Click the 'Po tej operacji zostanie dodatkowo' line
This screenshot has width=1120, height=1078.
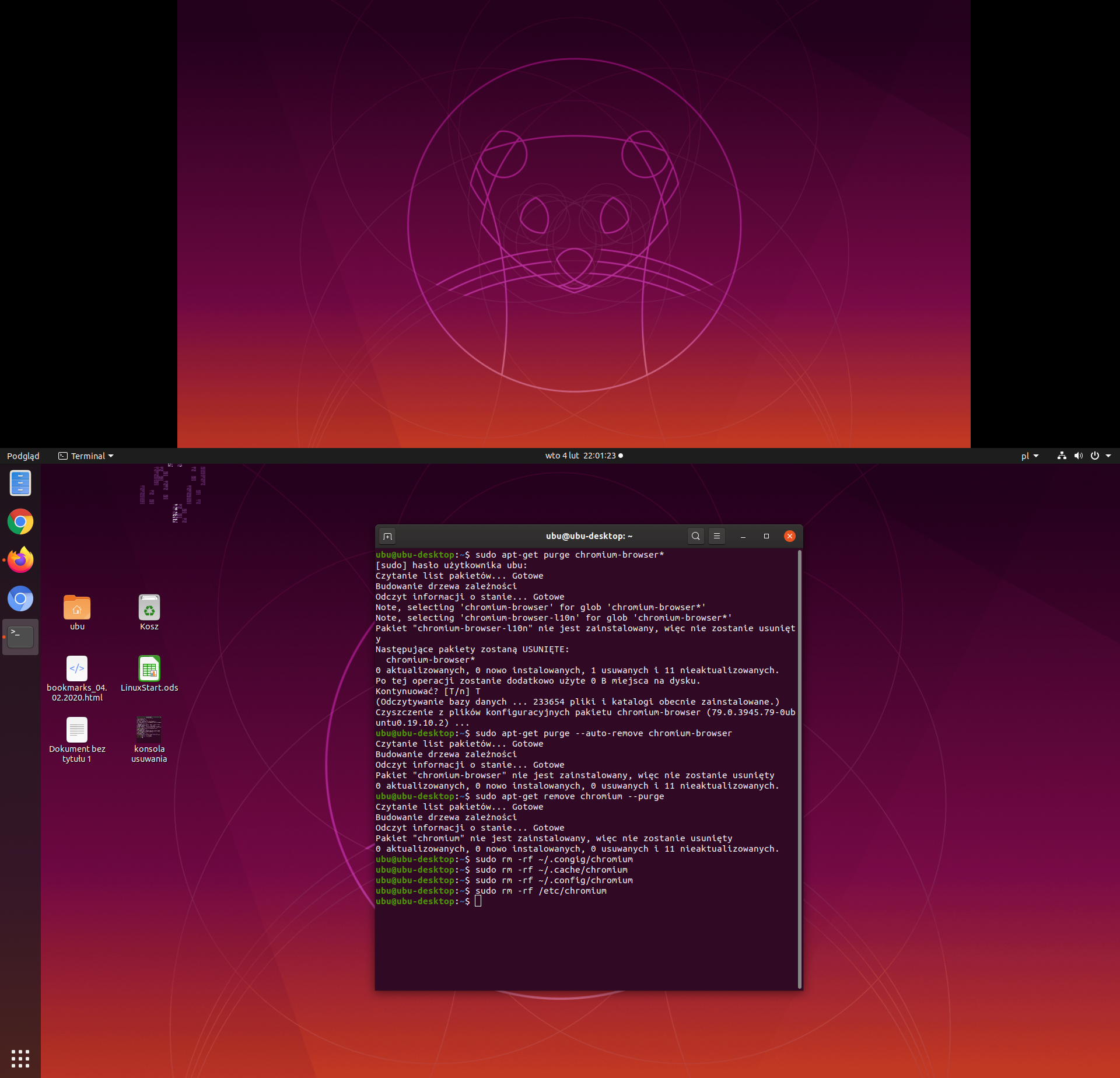(538, 681)
